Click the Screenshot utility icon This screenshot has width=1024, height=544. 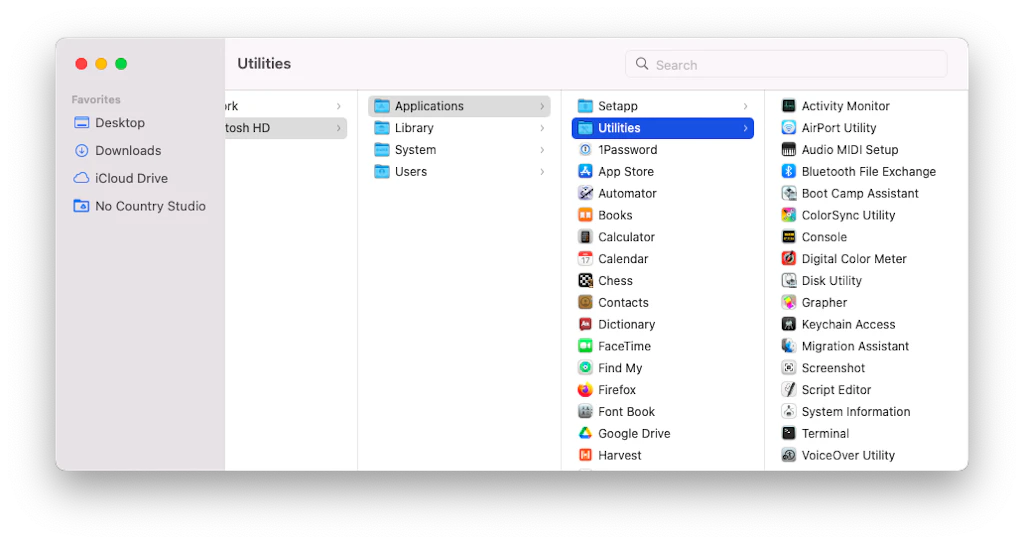(x=788, y=368)
